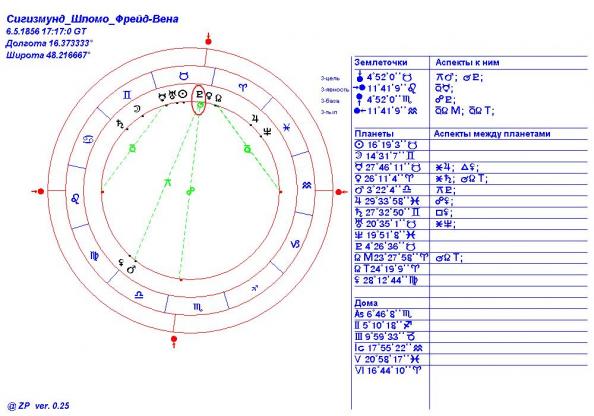The width and height of the screenshot is (594, 416).
Task: Select the Virgo glyph on the wheel
Action: (94, 256)
